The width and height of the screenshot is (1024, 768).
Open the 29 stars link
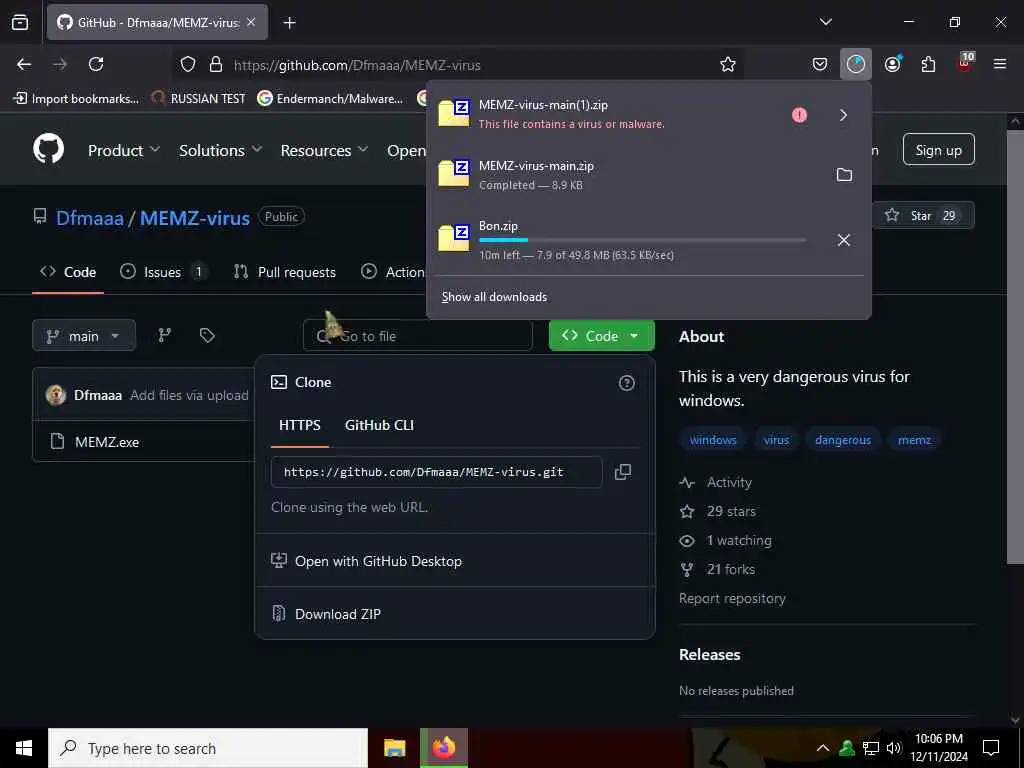(x=718, y=511)
